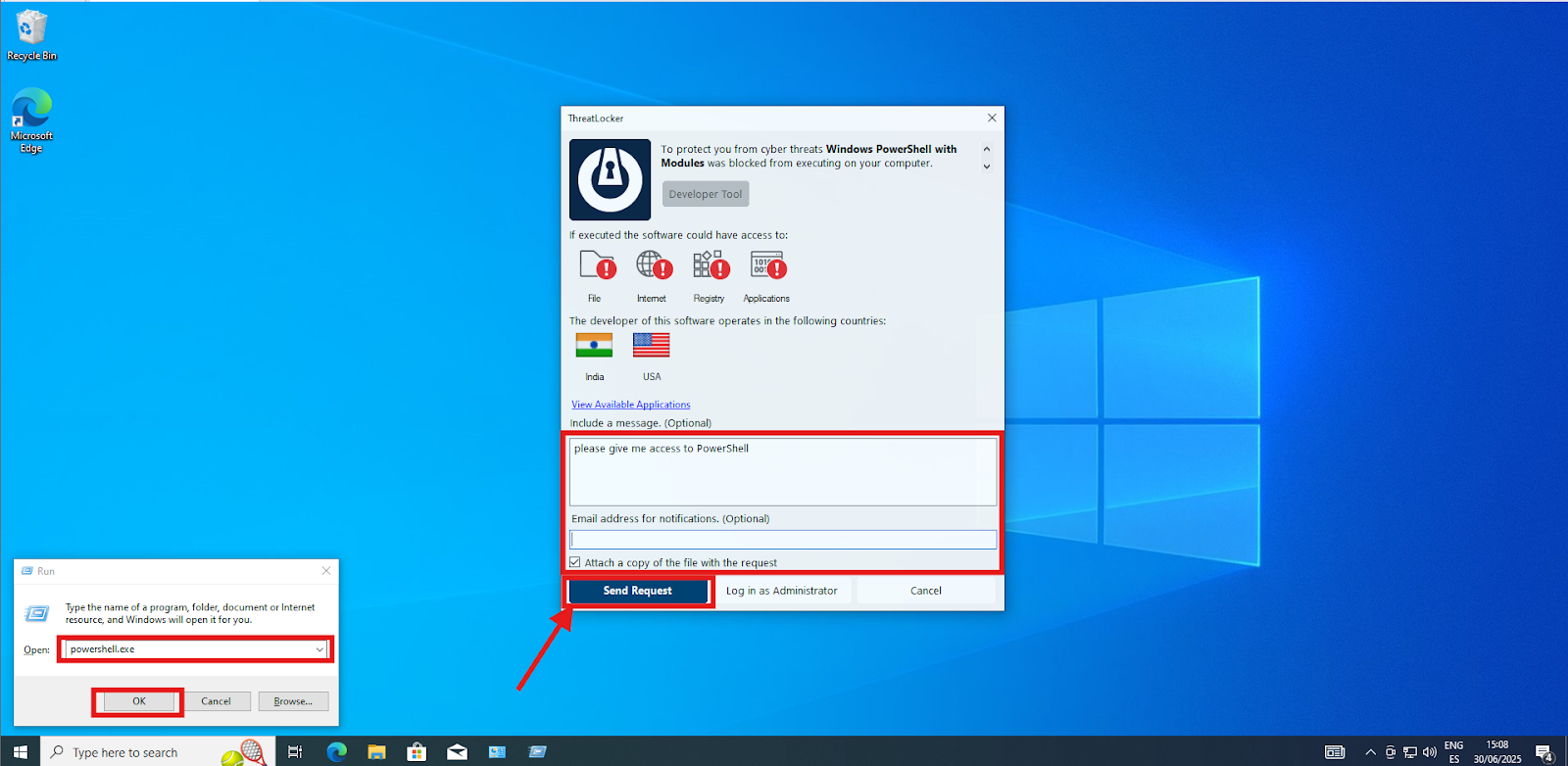Open Microsoft Store from the taskbar
Viewport: 1568px width, 766px height.
416,751
